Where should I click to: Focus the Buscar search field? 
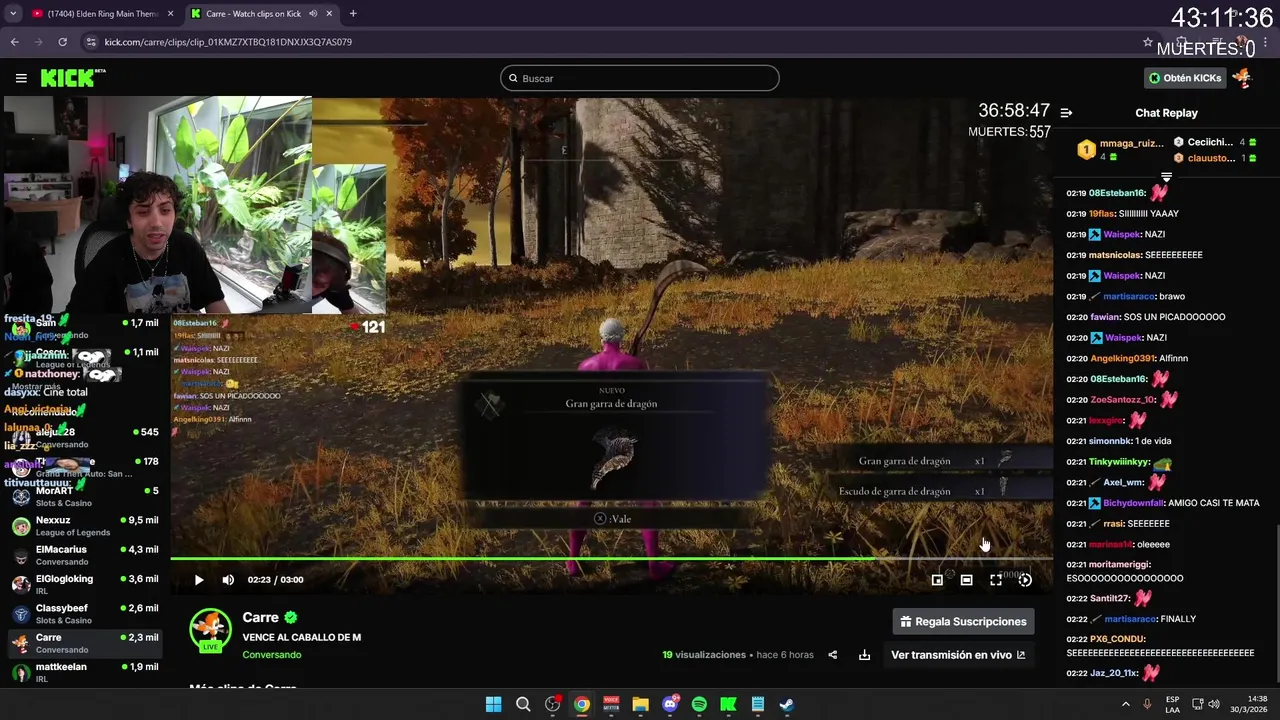click(639, 78)
